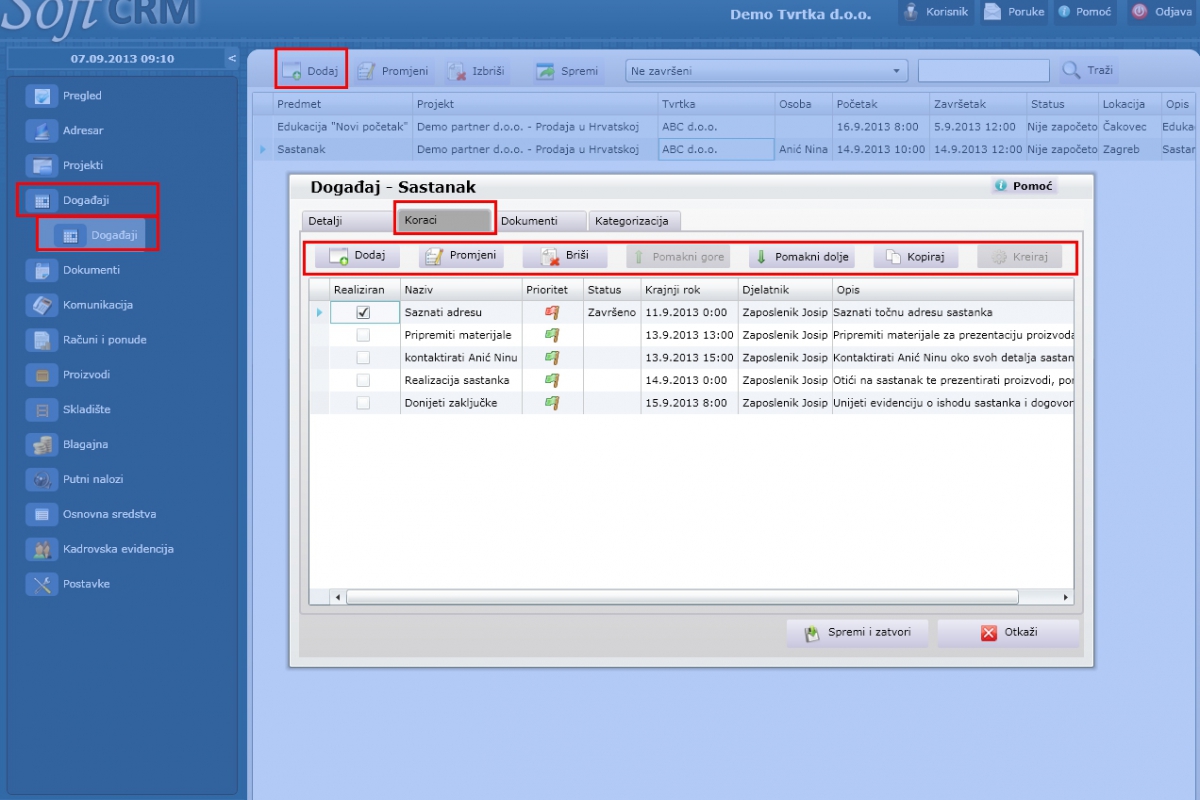Screen dimensions: 1200x800
Task: Open the Dokumenti sidebar icon
Action: tap(42, 270)
